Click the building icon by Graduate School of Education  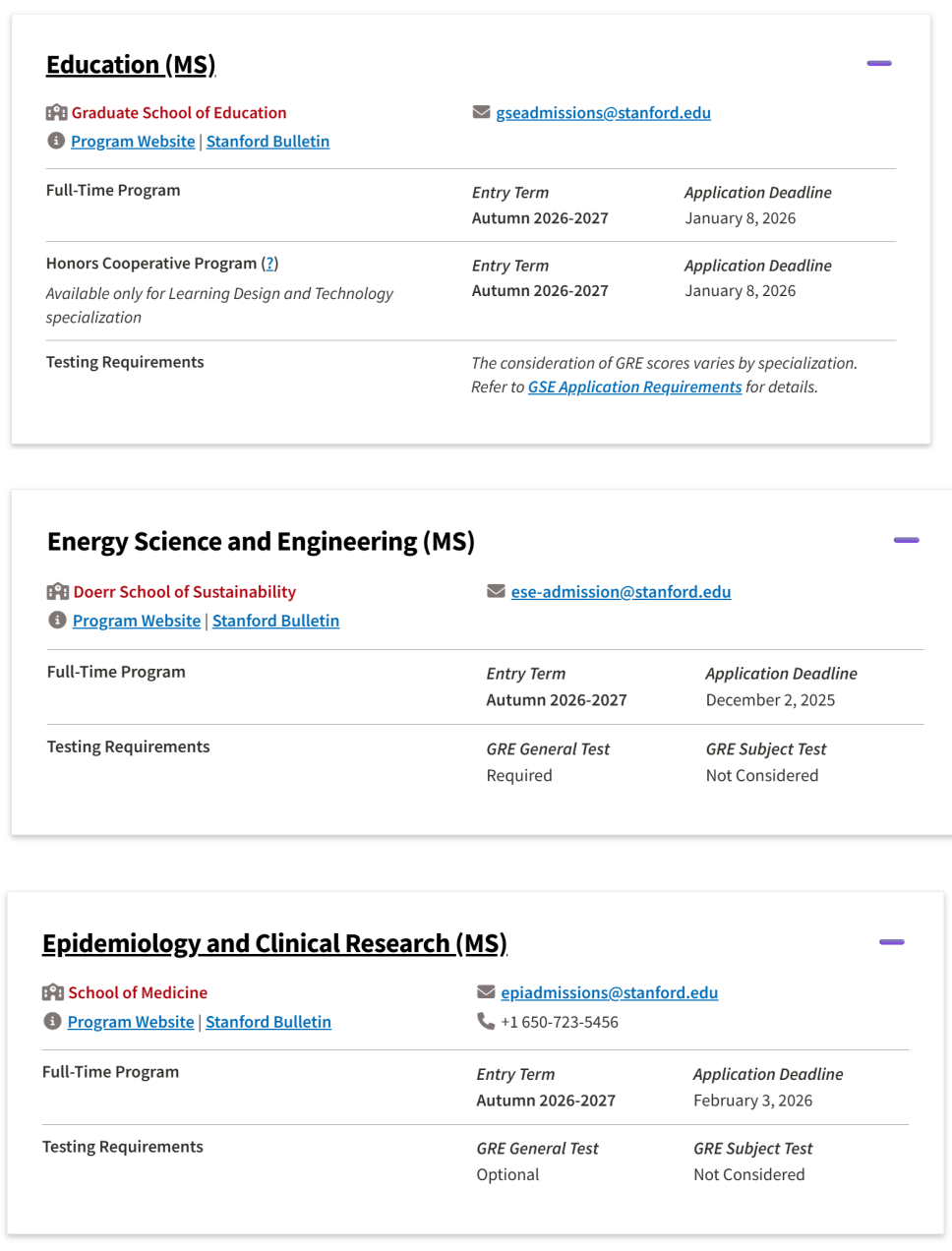[57, 112]
